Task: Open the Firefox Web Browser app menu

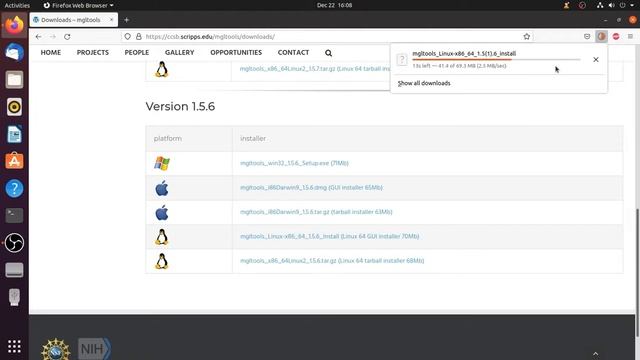Action: (78, 5)
